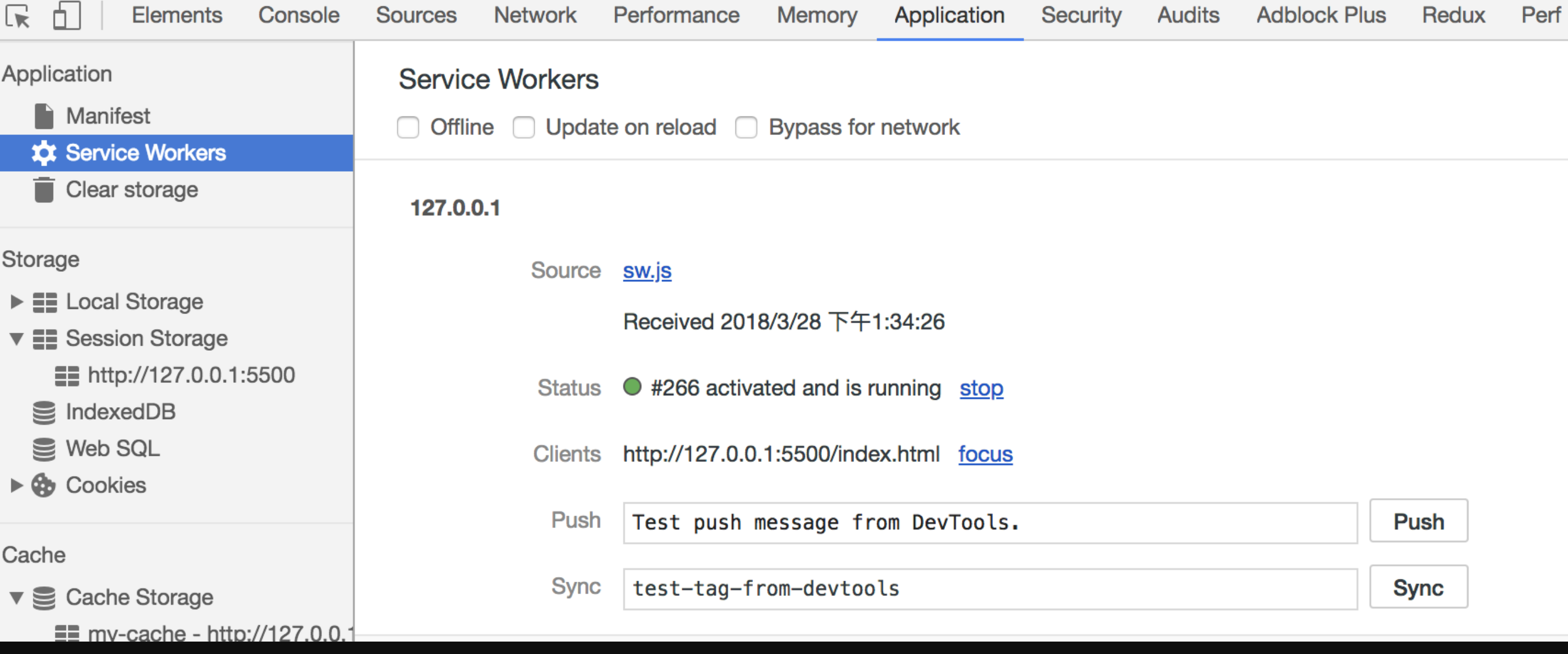Image resolution: width=1568 pixels, height=654 pixels.
Task: Switch to the Redux tab
Action: pyautogui.click(x=1453, y=15)
